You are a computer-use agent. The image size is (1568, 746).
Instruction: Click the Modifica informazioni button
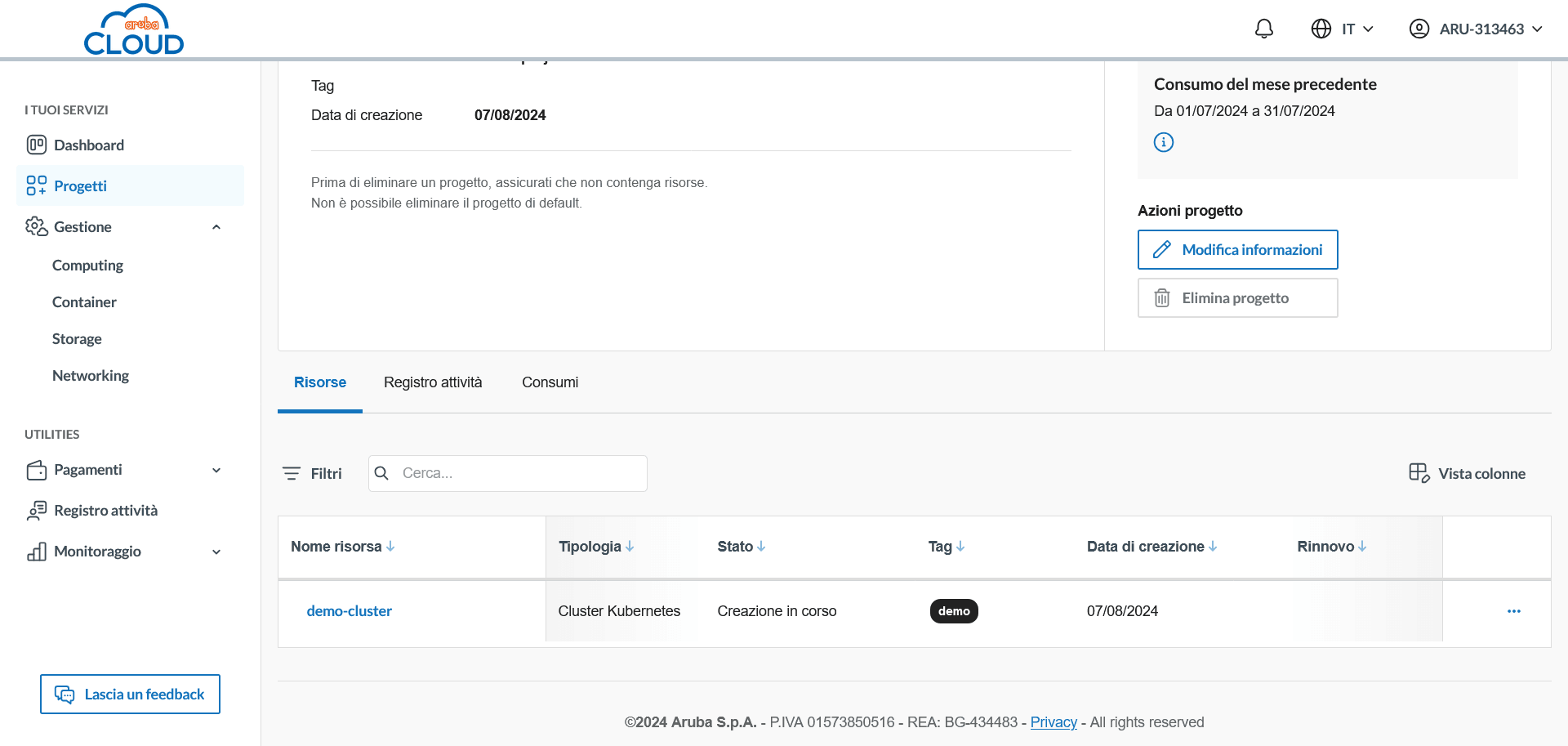1237,250
